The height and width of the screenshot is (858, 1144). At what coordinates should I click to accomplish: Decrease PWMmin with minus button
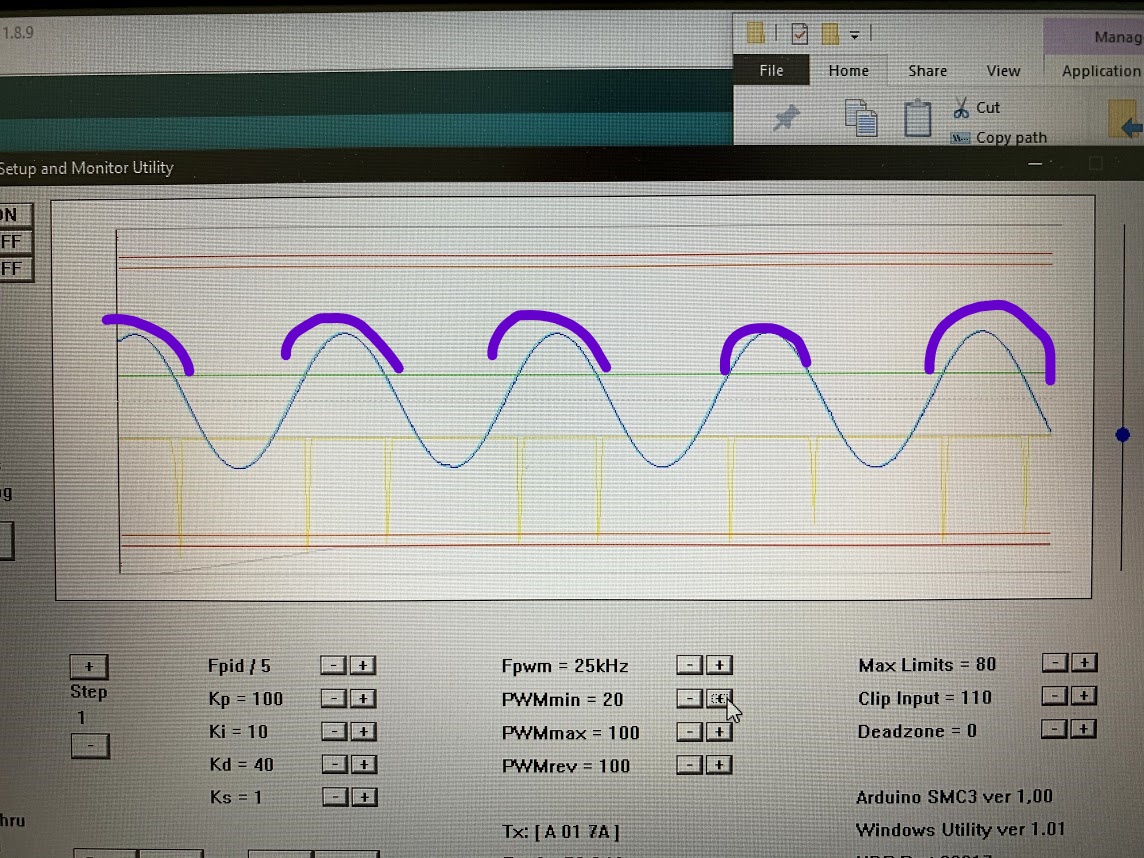(x=689, y=698)
